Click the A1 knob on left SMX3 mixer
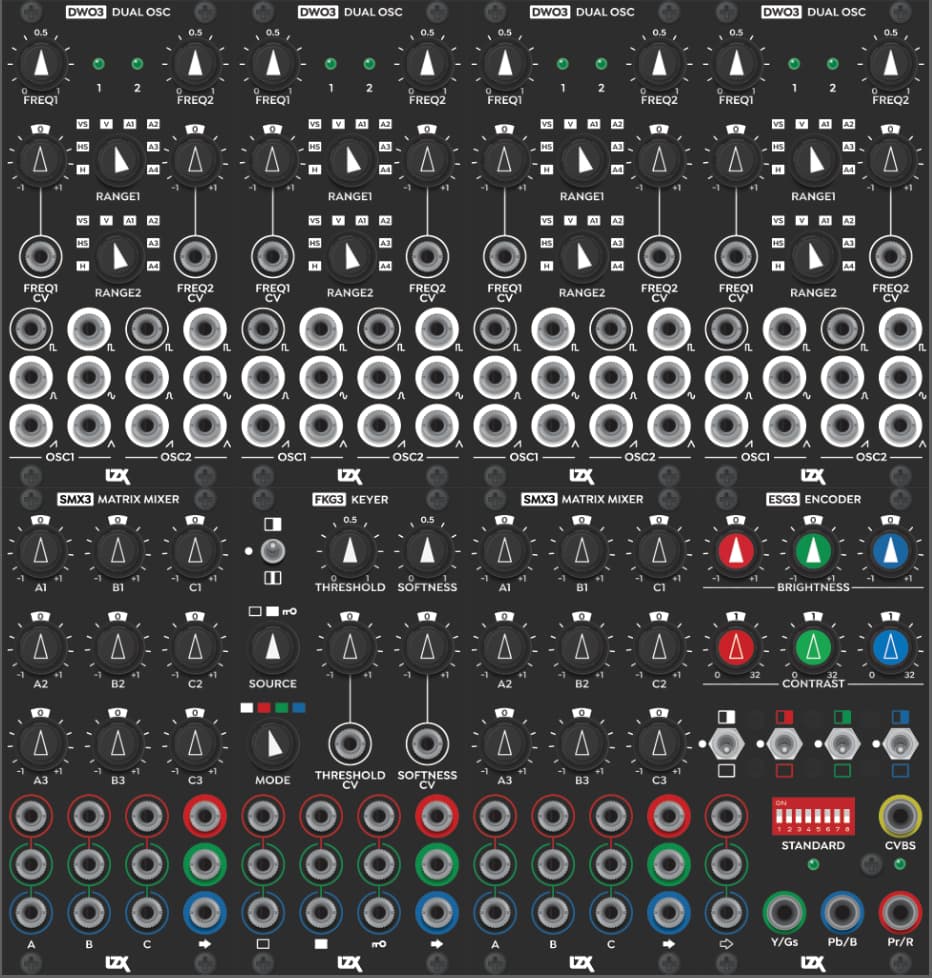 tap(41, 551)
